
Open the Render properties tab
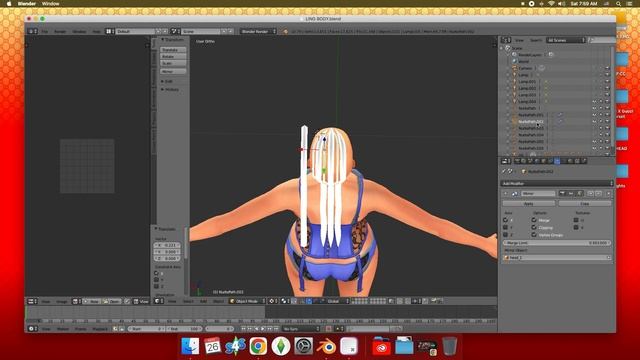click(517, 161)
